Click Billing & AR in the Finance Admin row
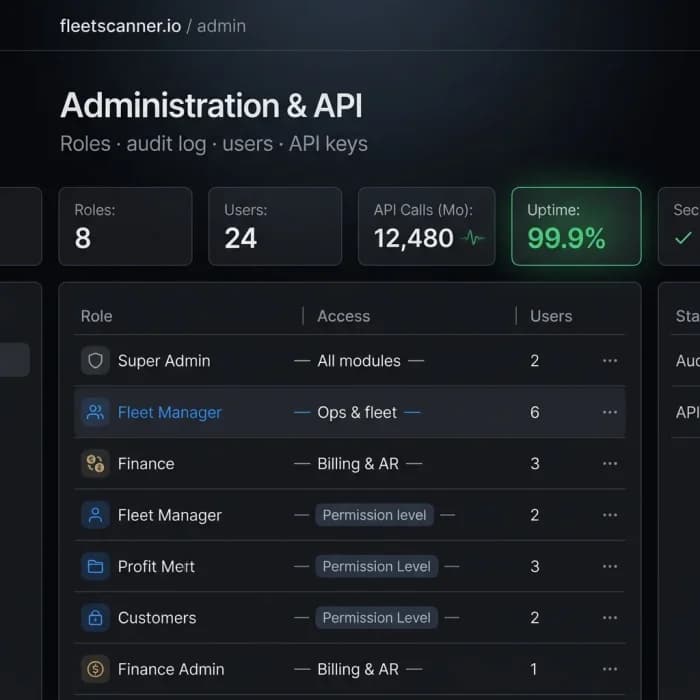 358,669
